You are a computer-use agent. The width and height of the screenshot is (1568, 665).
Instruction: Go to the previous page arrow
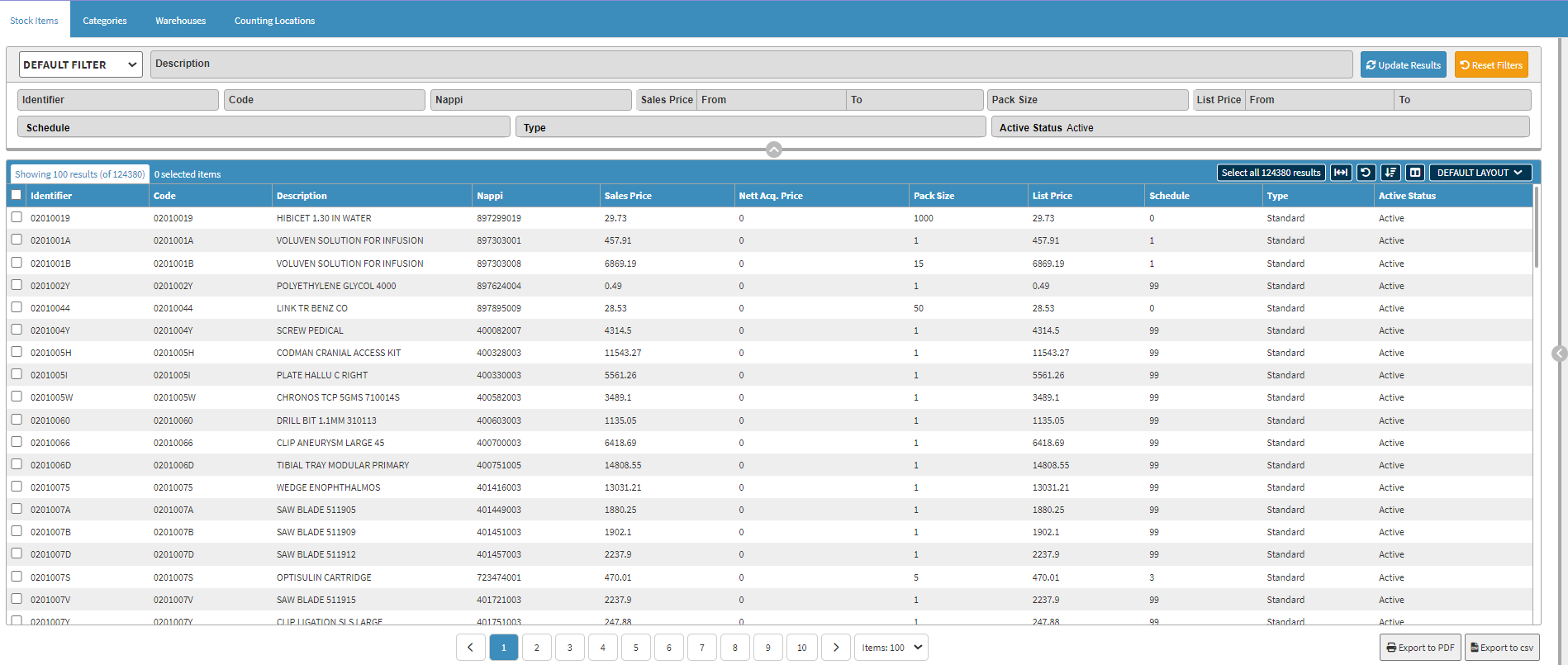[x=470, y=648]
